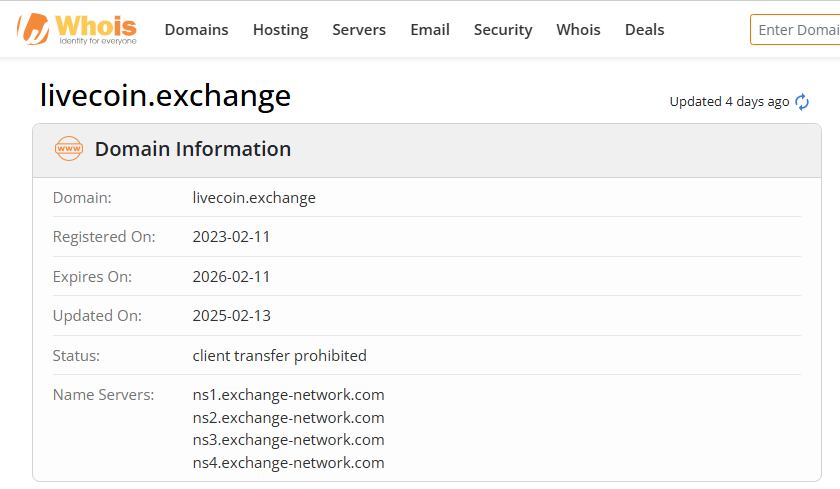The width and height of the screenshot is (840, 489).
Task: Select name server ns1.exchange-network.com
Action: pyautogui.click(x=288, y=395)
